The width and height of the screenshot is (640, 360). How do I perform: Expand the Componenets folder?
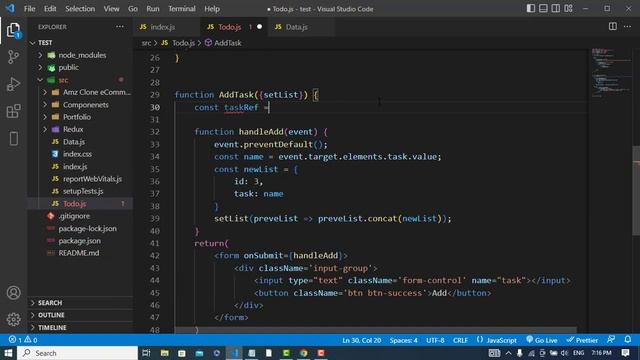45,104
